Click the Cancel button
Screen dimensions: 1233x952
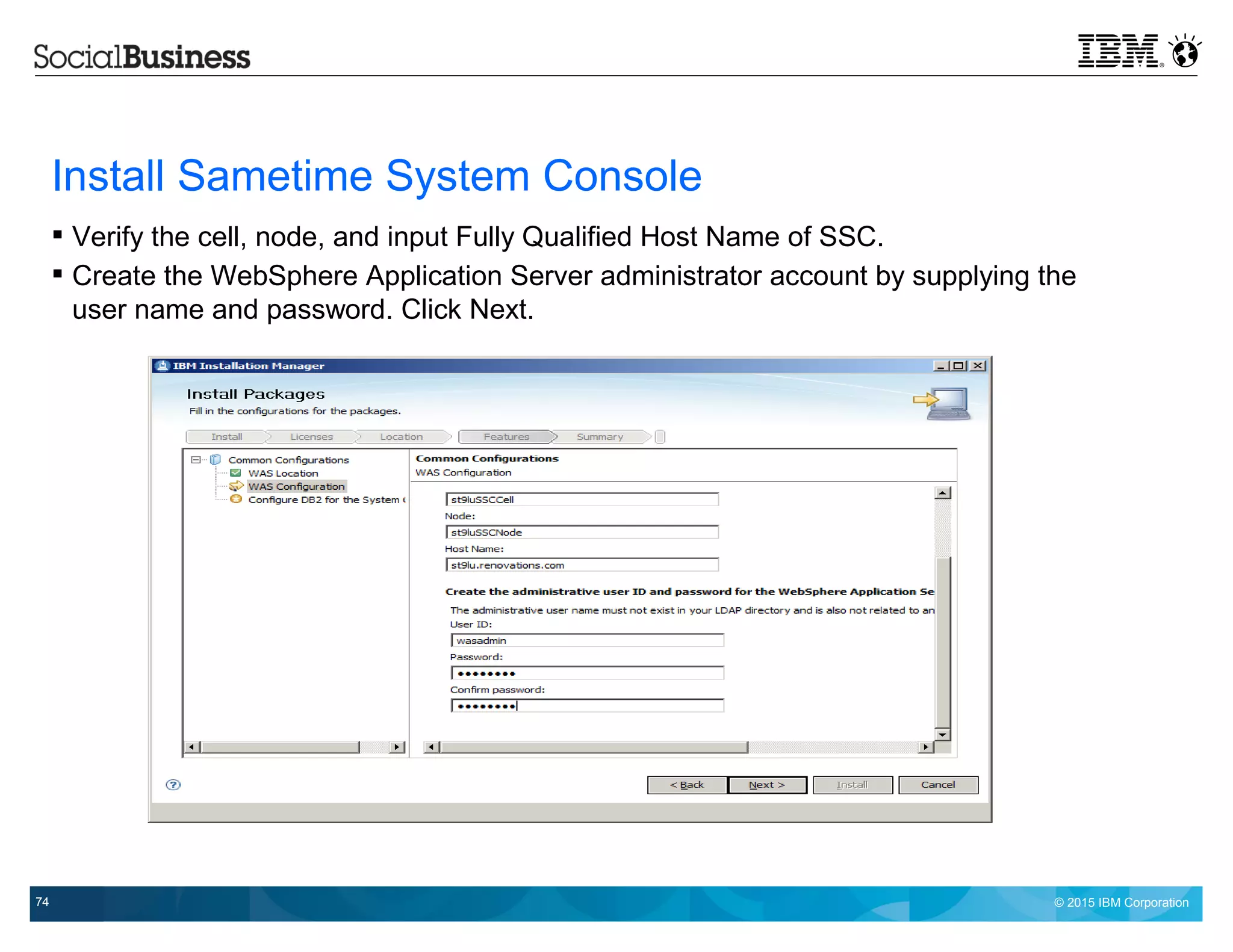[938, 785]
